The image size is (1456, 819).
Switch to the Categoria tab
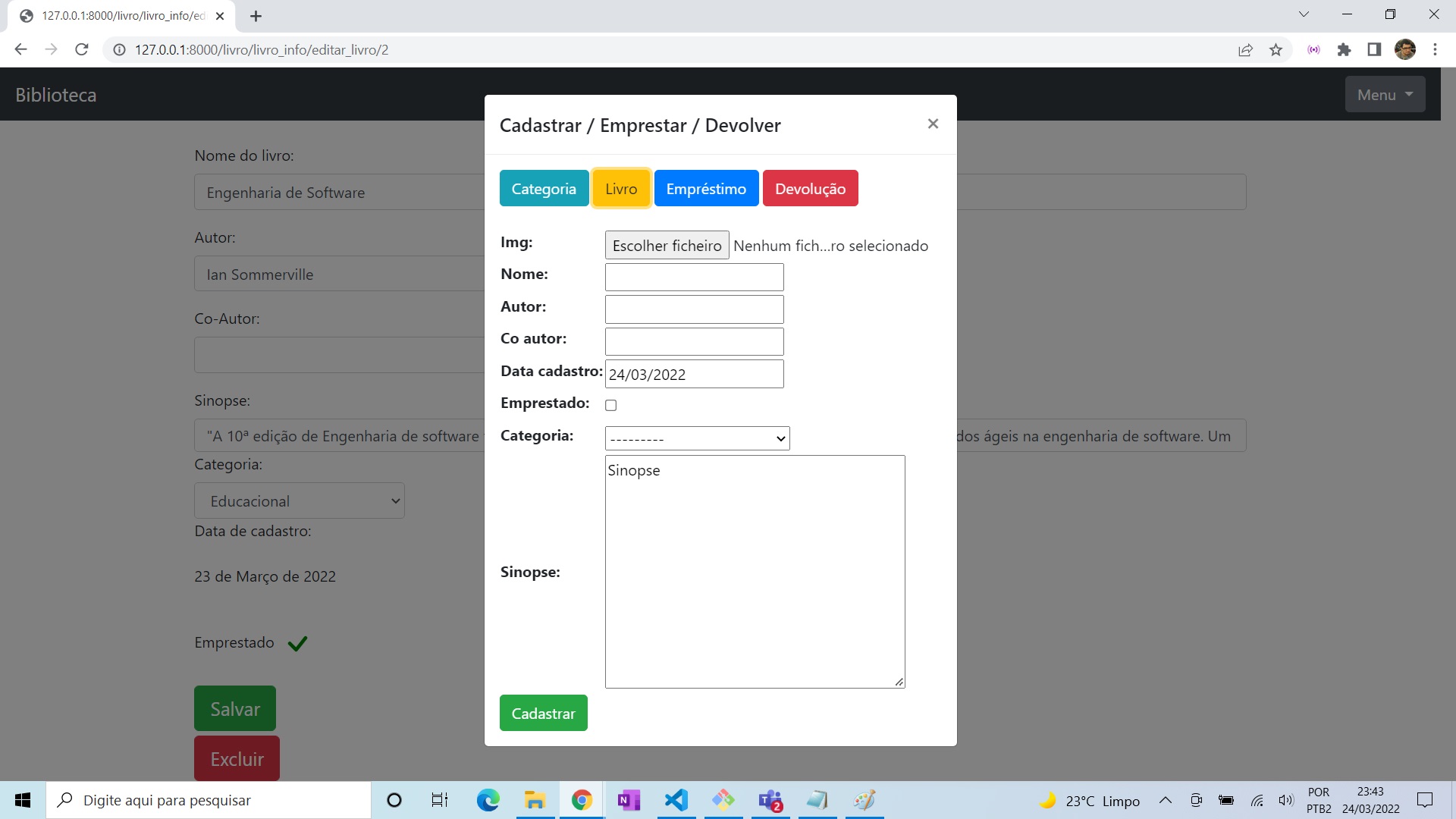click(x=544, y=189)
